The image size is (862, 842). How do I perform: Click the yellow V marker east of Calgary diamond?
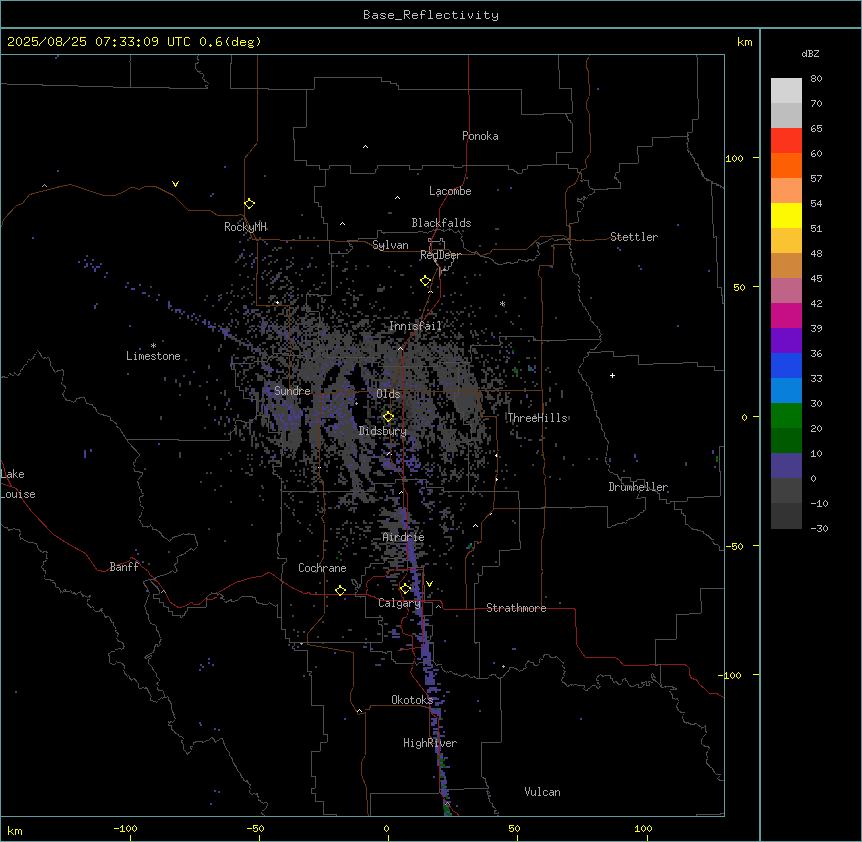(429, 584)
